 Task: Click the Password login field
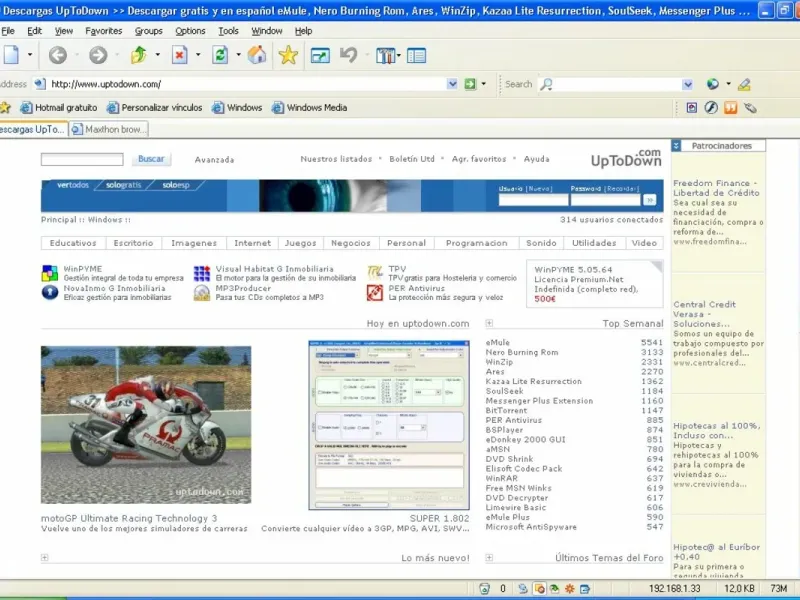[x=606, y=200]
